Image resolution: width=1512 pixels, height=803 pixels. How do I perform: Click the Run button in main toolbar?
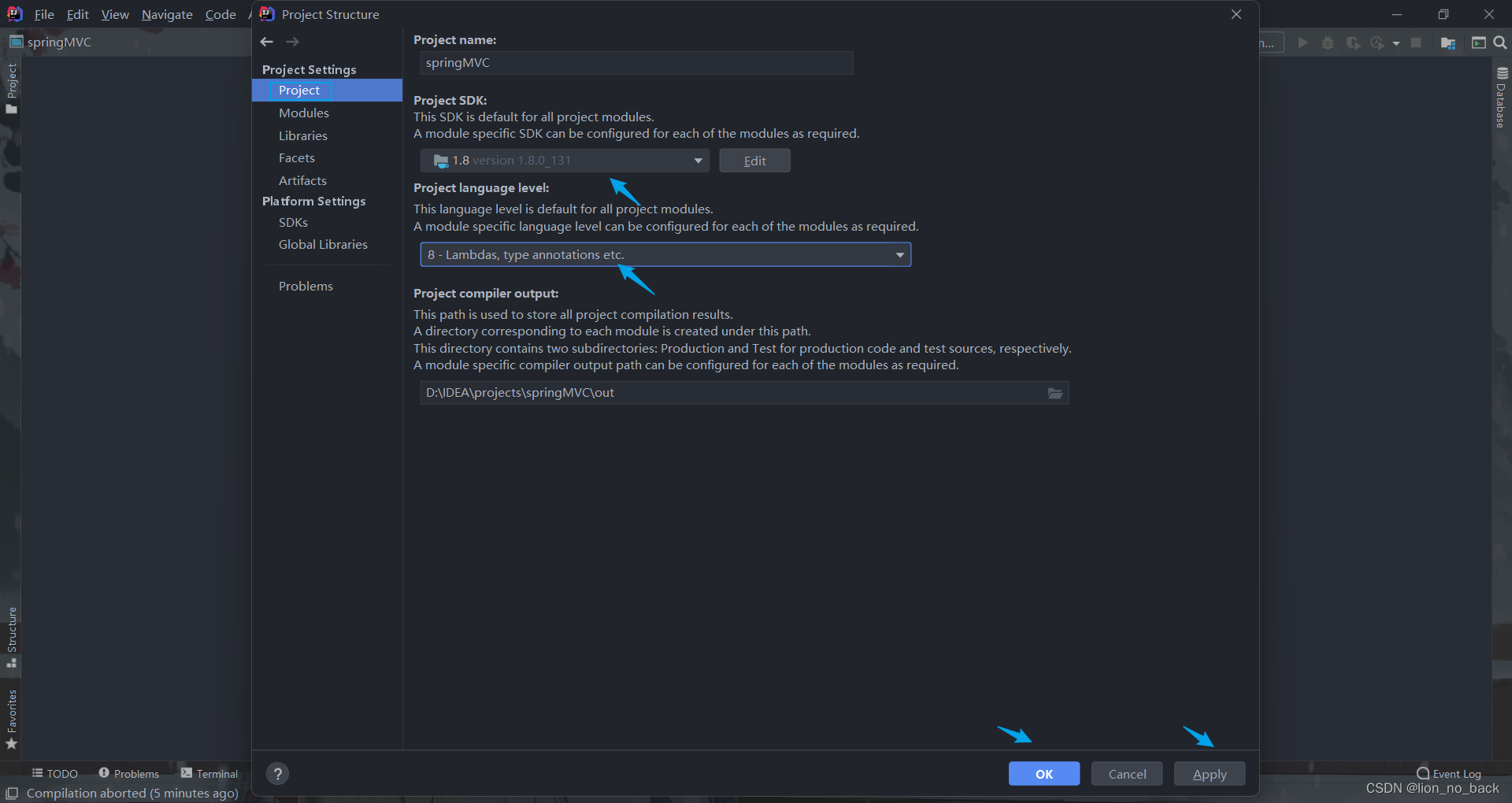(x=1303, y=43)
